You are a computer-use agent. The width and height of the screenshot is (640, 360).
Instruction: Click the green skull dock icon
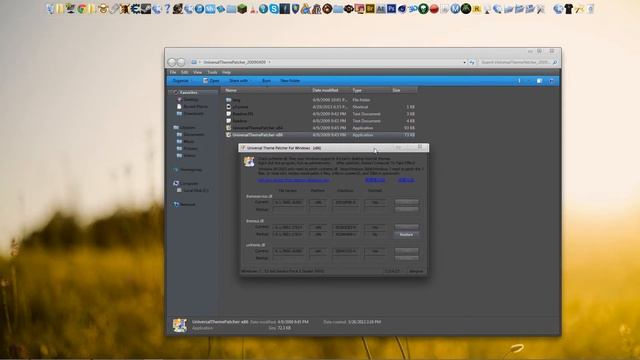point(423,9)
